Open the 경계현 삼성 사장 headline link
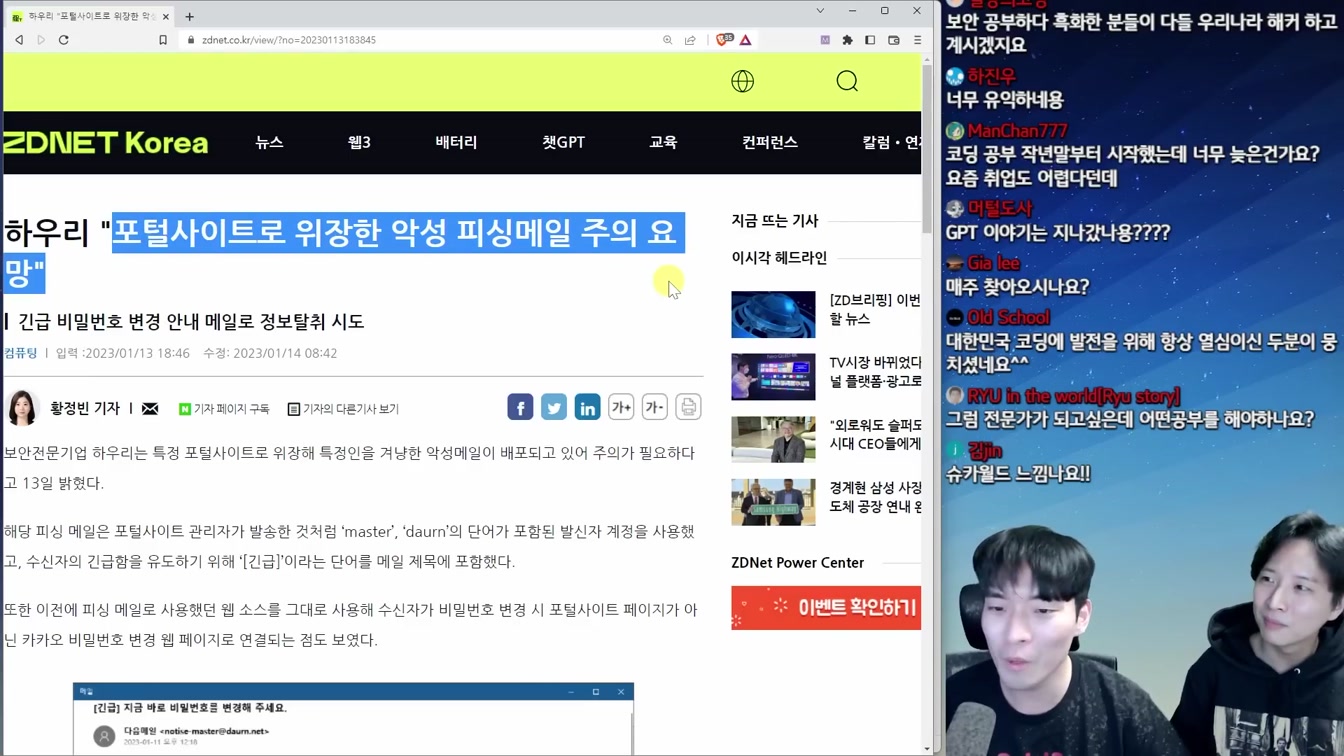Viewport: 1344px width, 756px height. 875,496
